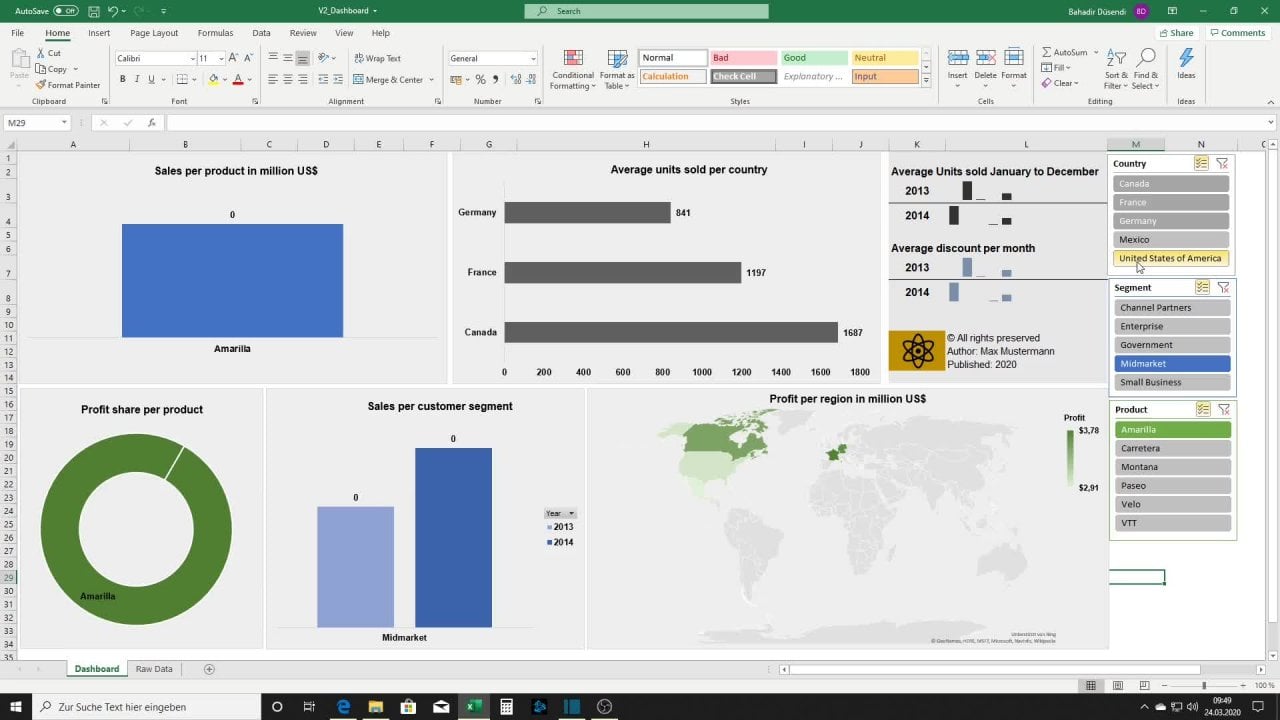Switch to the Raw Data sheet tab
Image resolution: width=1280 pixels, height=720 pixels.
pos(154,669)
